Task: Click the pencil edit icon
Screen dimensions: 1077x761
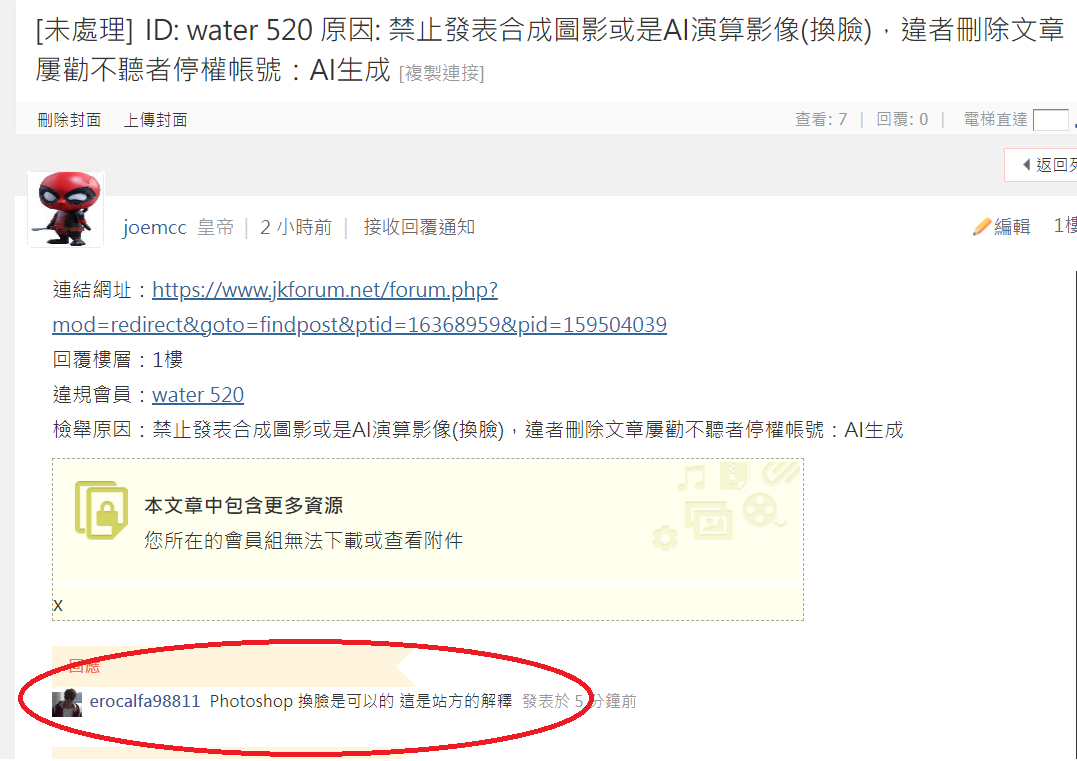Action: pyautogui.click(x=982, y=227)
